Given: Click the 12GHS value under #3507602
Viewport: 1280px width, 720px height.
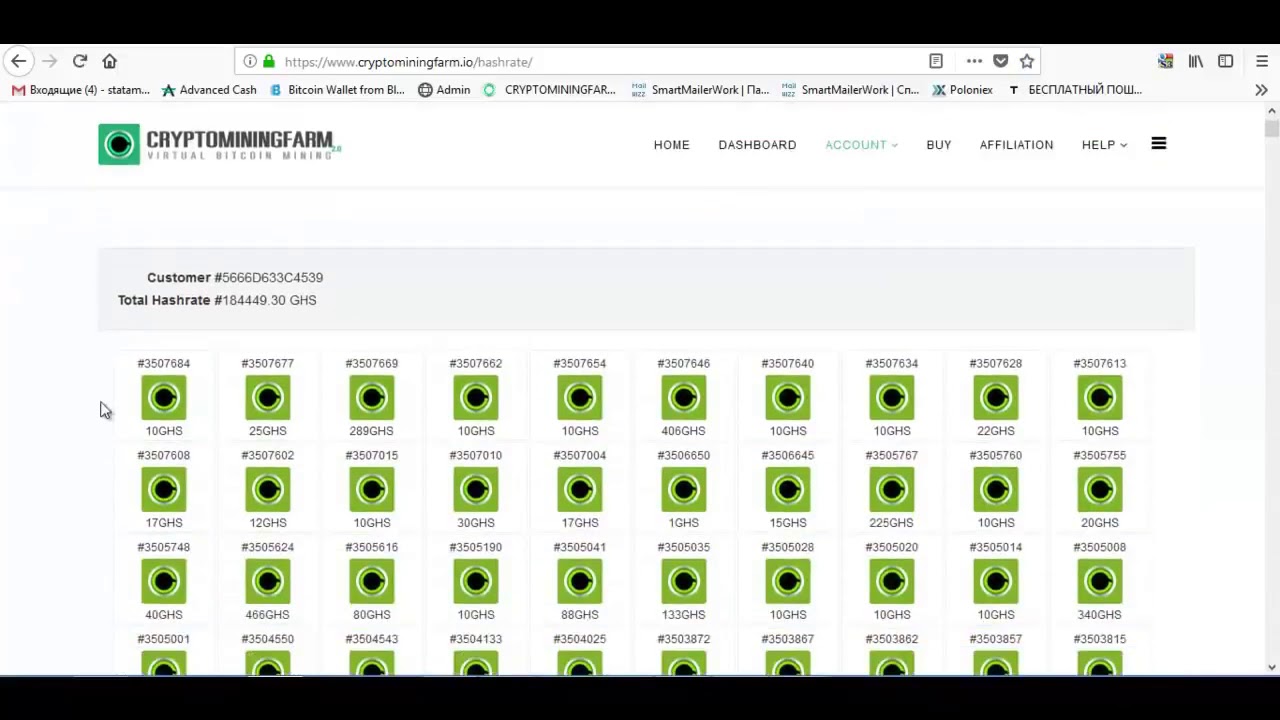Looking at the screenshot, I should [268, 523].
